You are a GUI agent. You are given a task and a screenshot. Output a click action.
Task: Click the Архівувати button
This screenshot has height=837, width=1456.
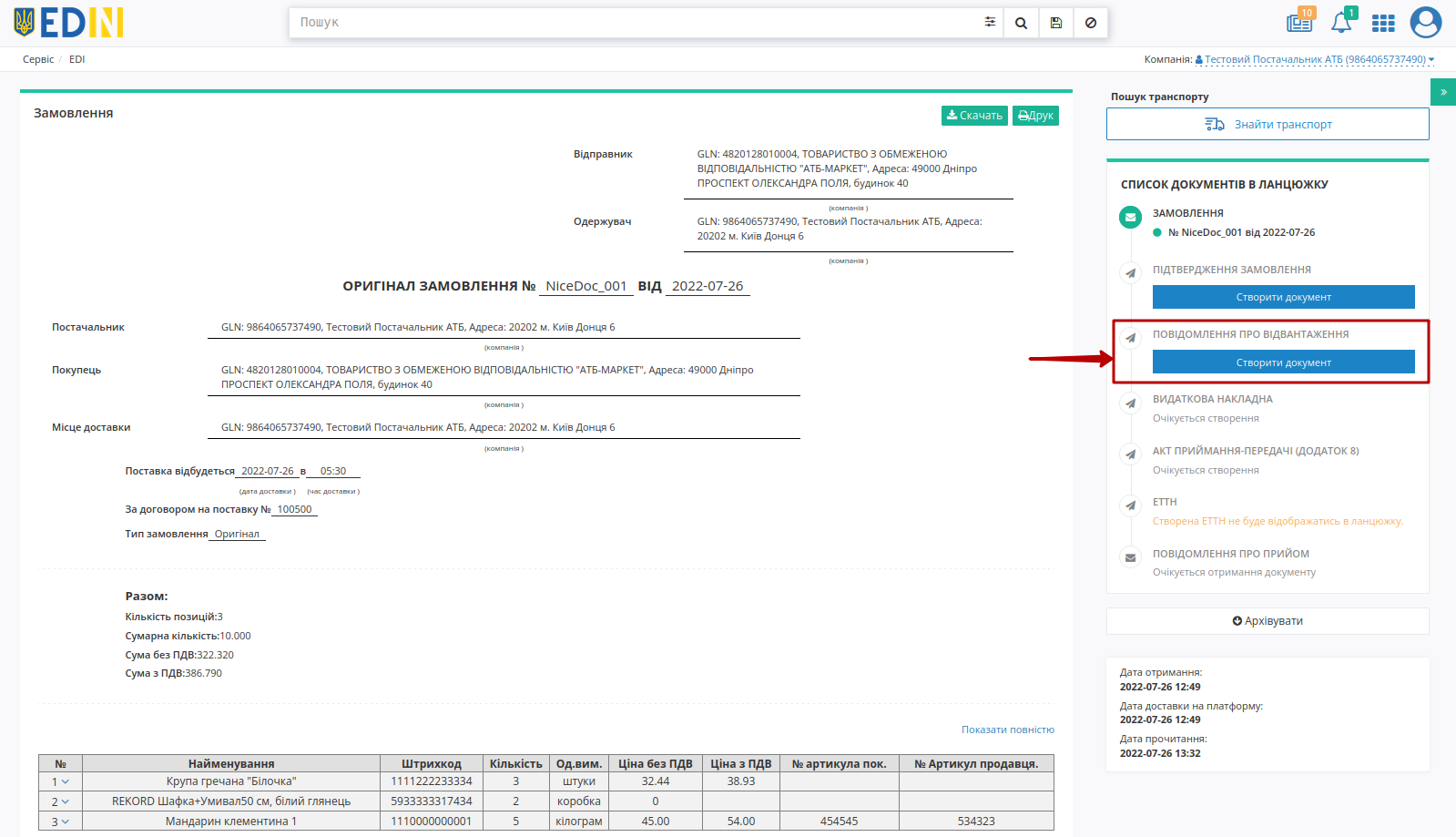(x=1268, y=621)
